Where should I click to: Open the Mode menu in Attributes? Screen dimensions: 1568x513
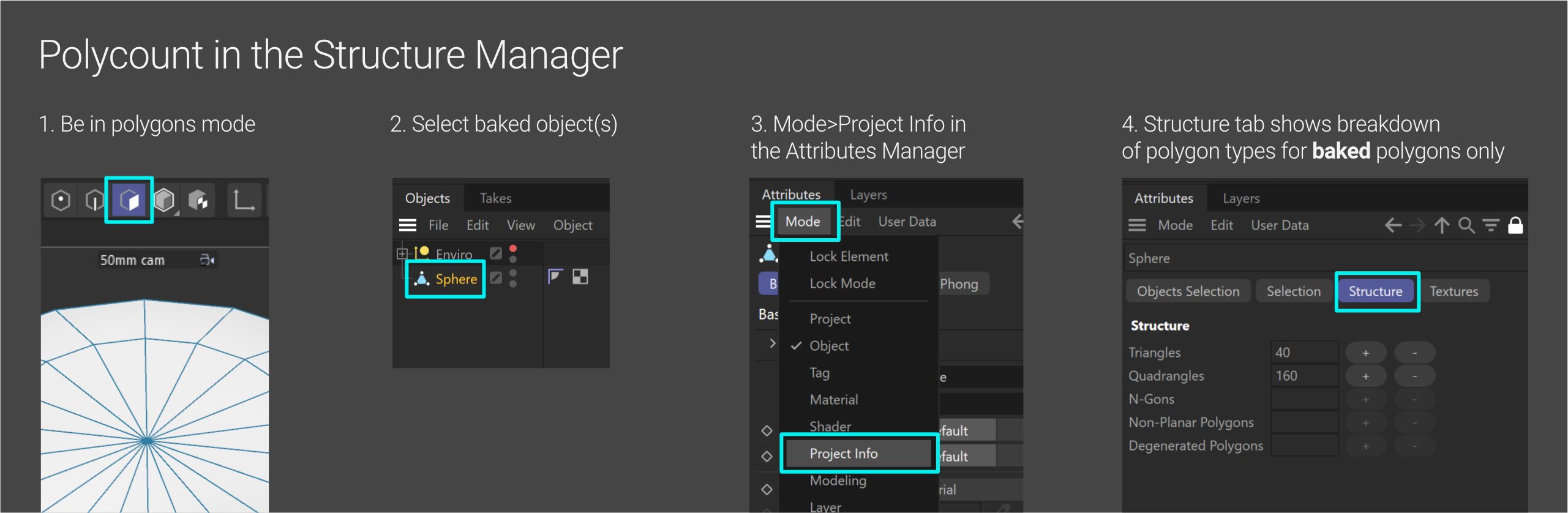(803, 222)
